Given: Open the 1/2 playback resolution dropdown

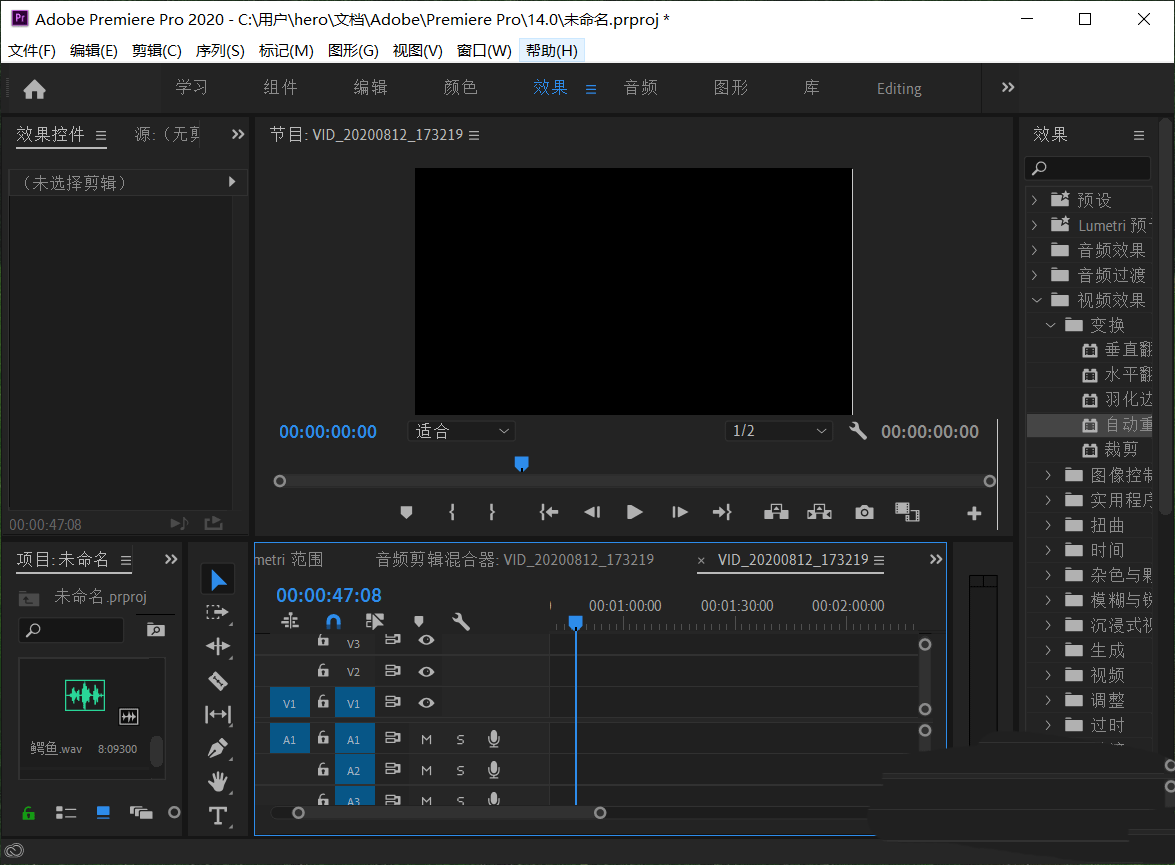Looking at the screenshot, I should 779,431.
